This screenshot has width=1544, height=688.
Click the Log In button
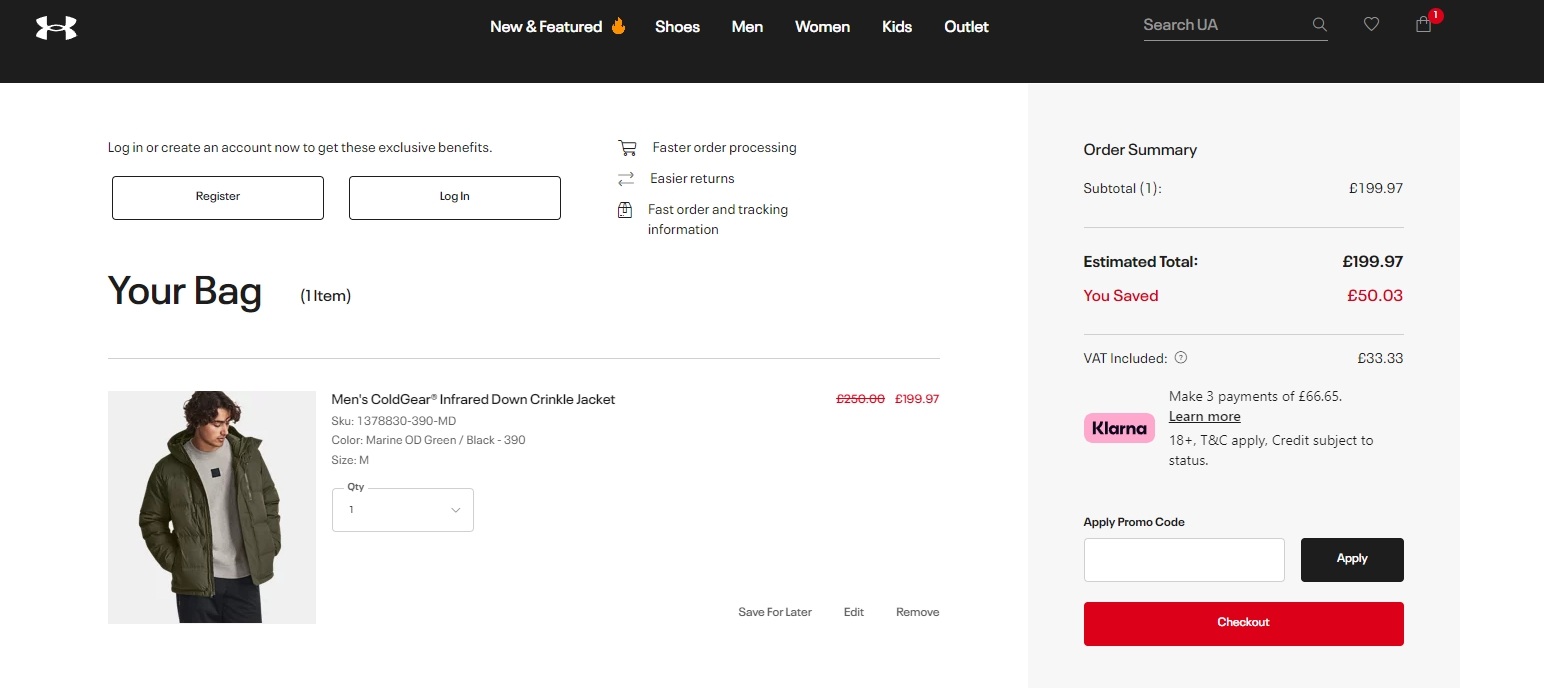(455, 198)
